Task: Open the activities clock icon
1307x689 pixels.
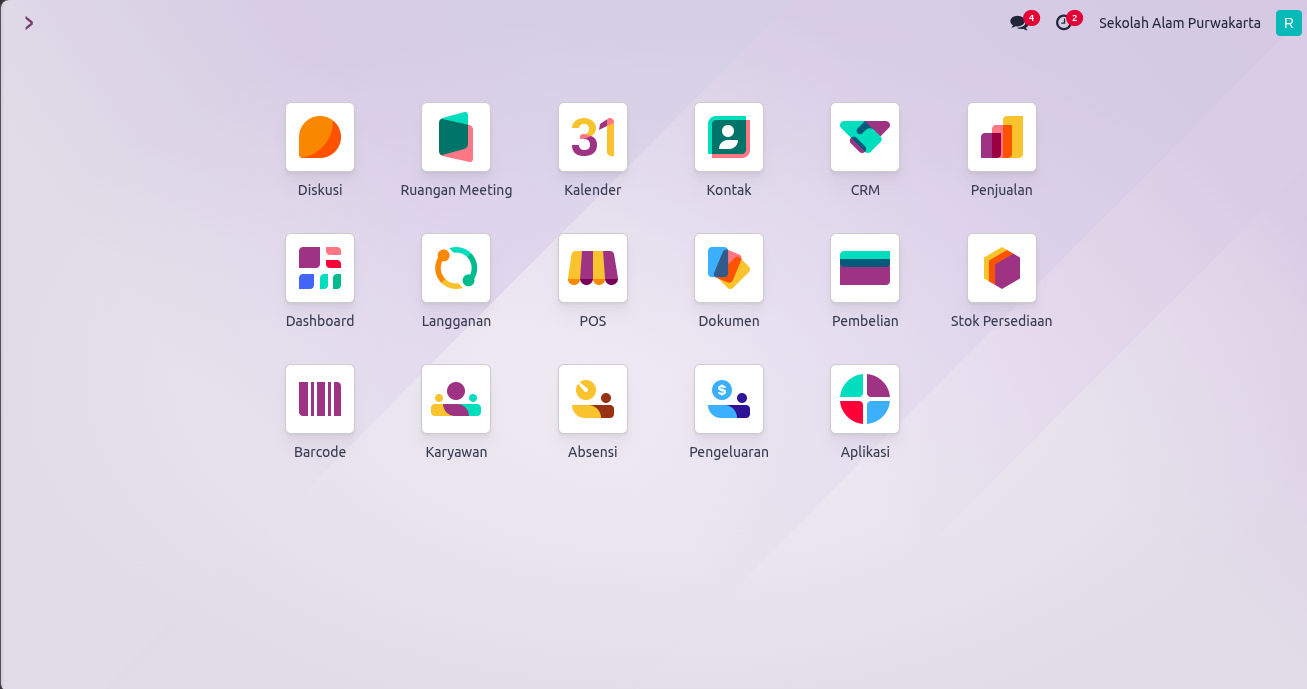Action: [1063, 23]
